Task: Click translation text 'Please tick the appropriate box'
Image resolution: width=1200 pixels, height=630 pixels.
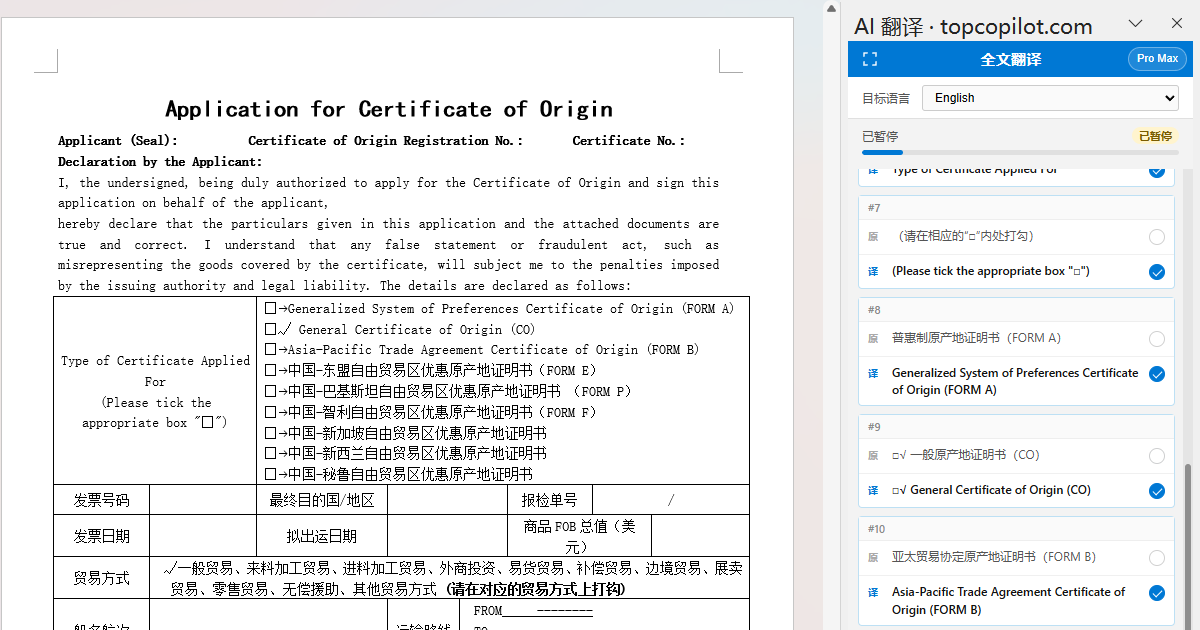Action: (991, 271)
